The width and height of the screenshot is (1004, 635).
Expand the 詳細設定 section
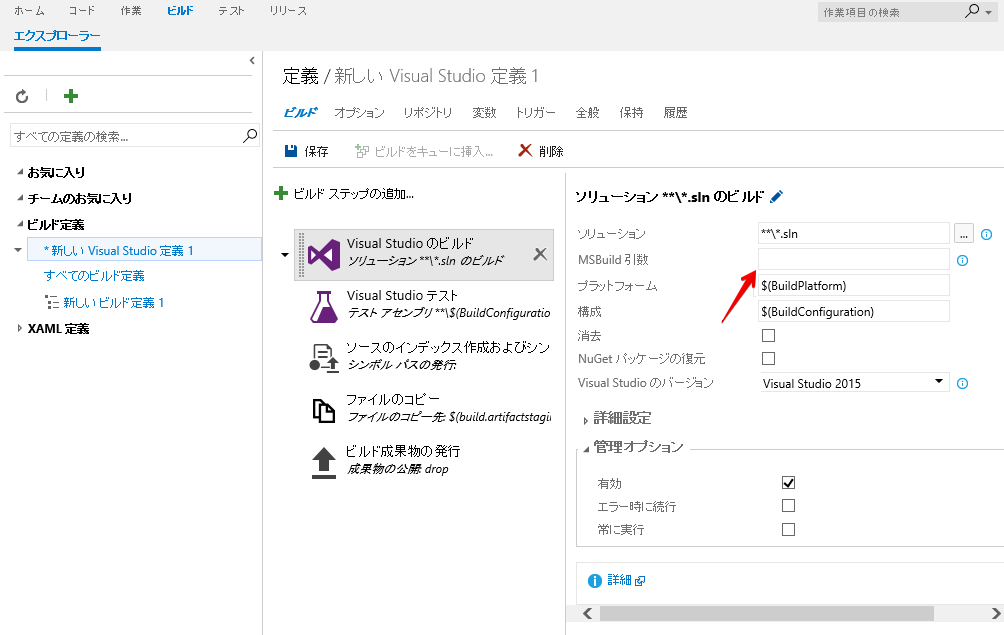(585, 421)
